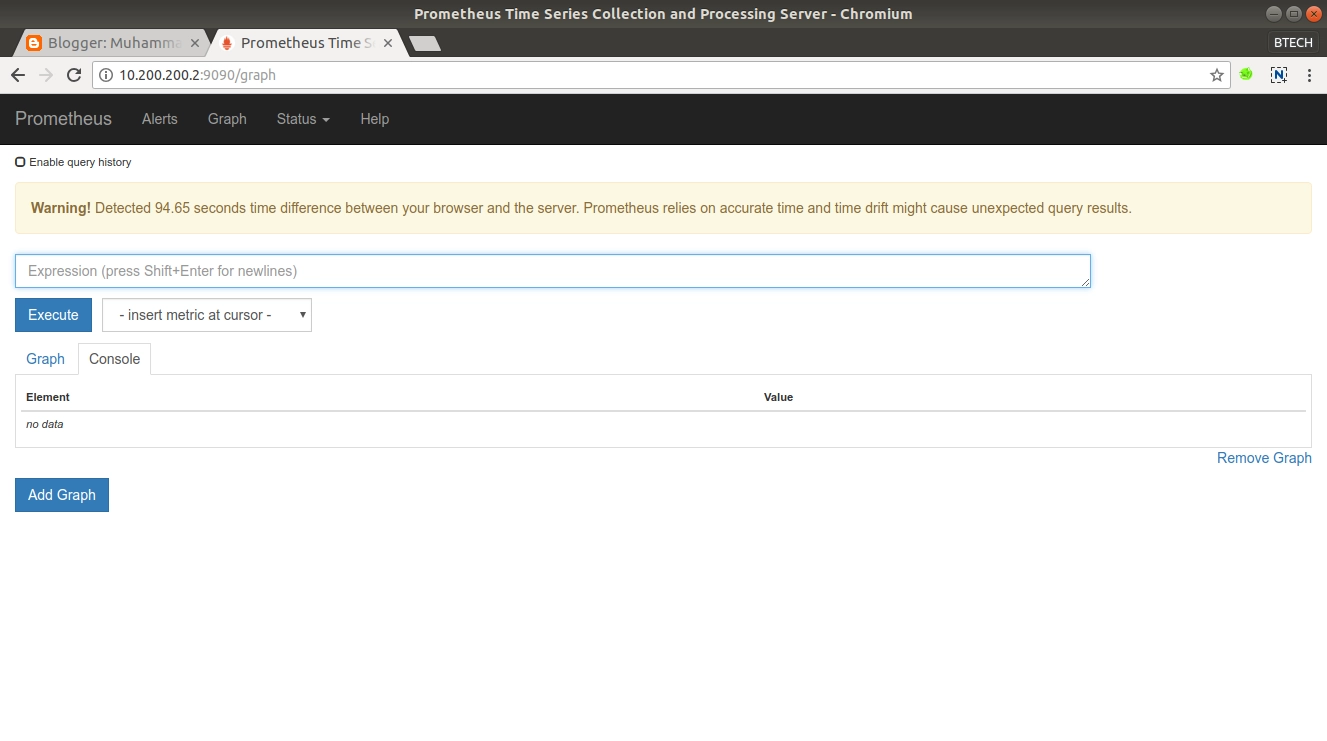Click the Value column header

coord(778,397)
